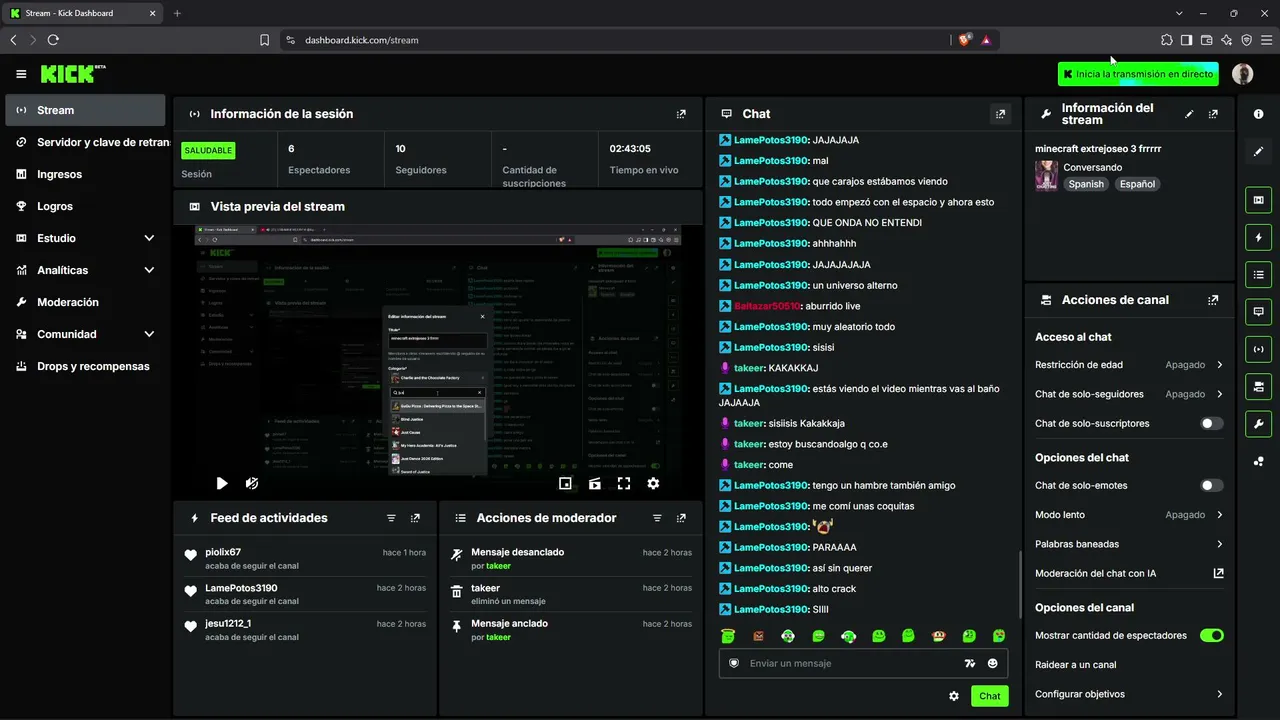The height and width of the screenshot is (720, 1280).
Task: Click the Kick logo
Action: 73,74
